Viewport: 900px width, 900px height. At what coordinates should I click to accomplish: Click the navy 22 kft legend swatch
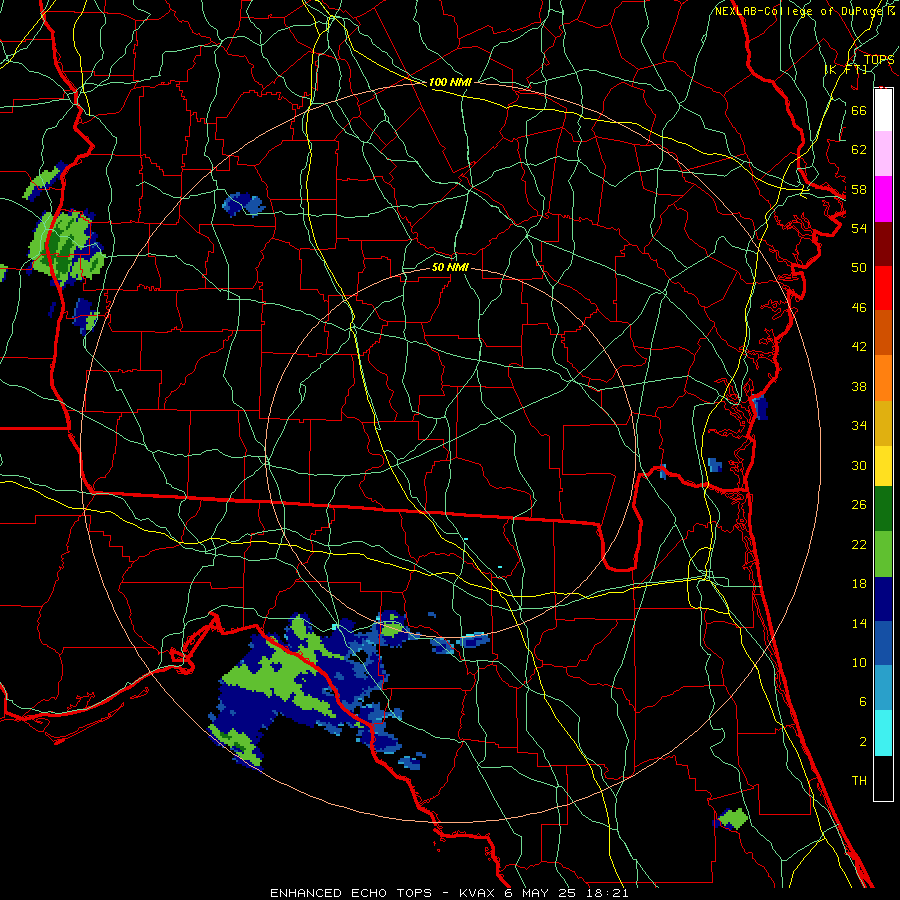tap(883, 599)
